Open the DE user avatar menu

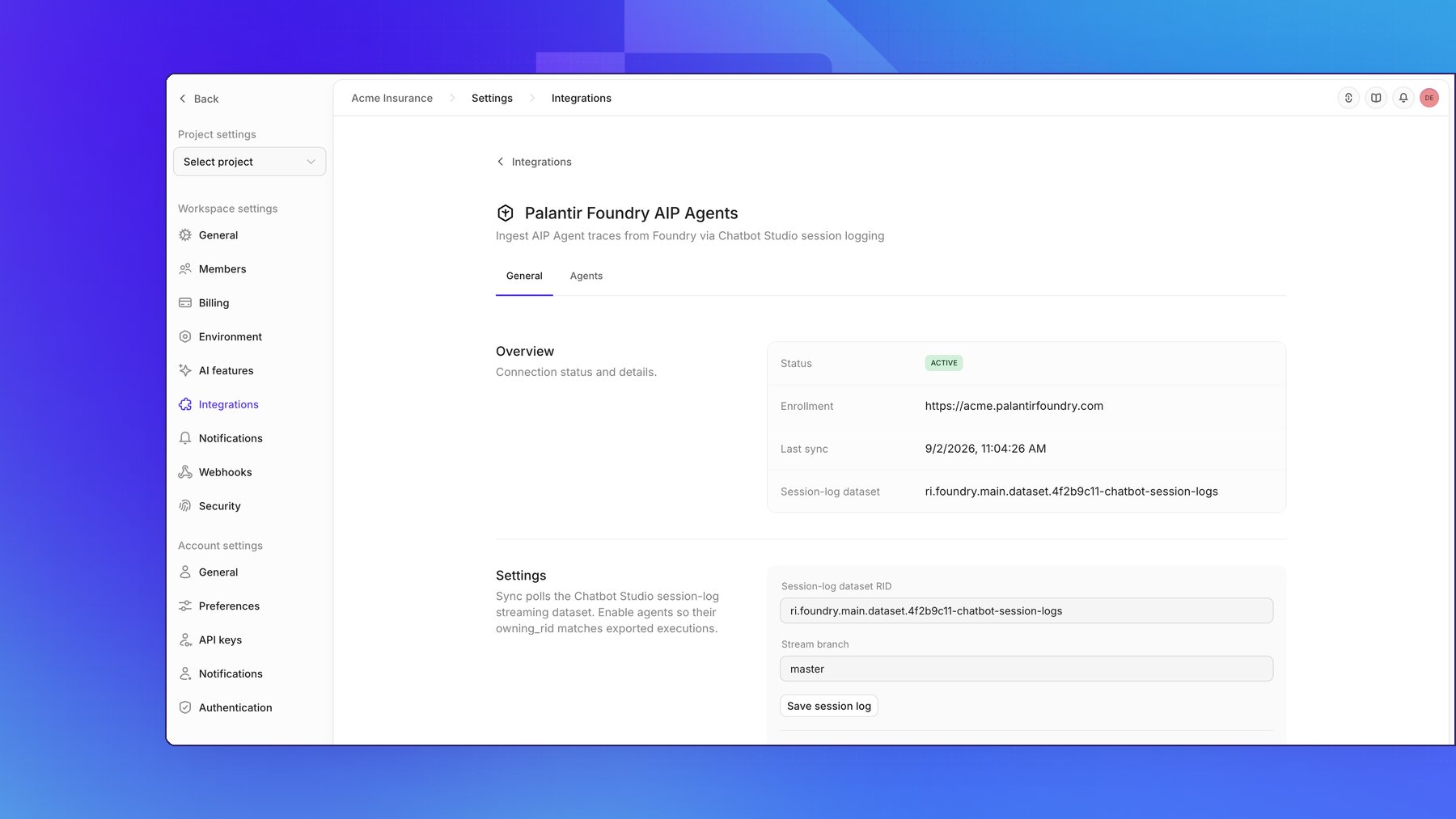(1429, 98)
